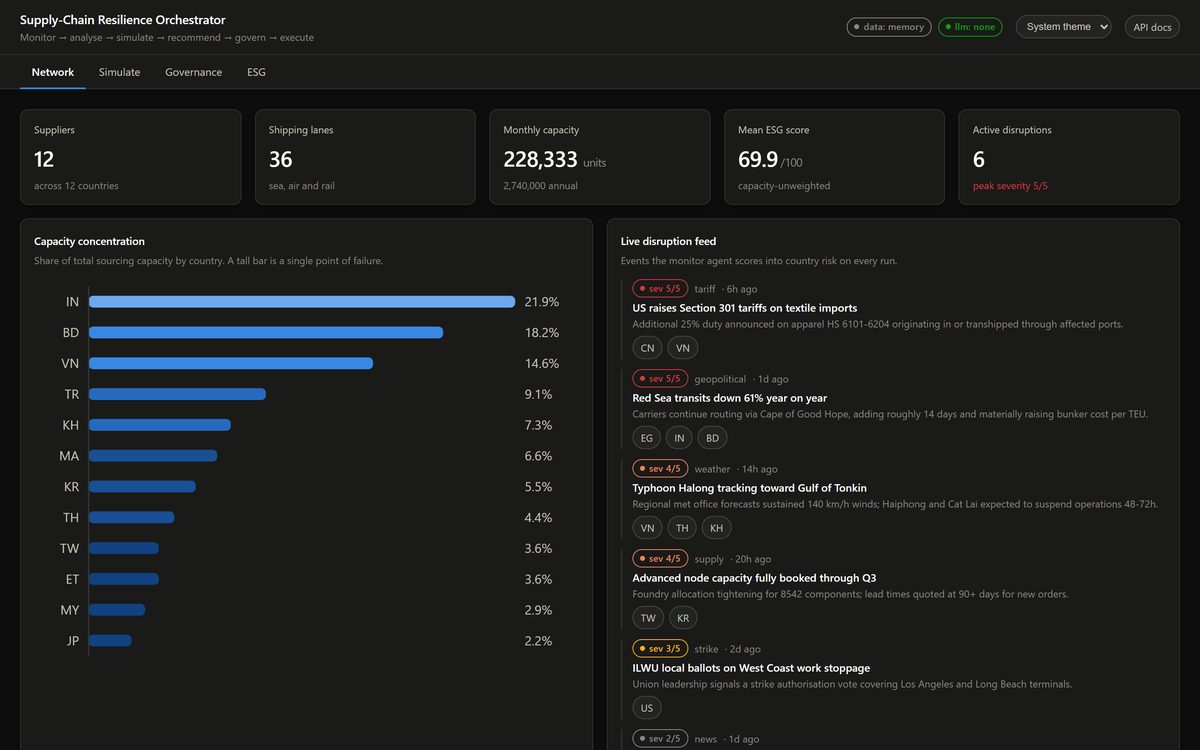Viewport: 1200px width, 750px height.
Task: Open the Simulate tab
Action: pyautogui.click(x=119, y=72)
